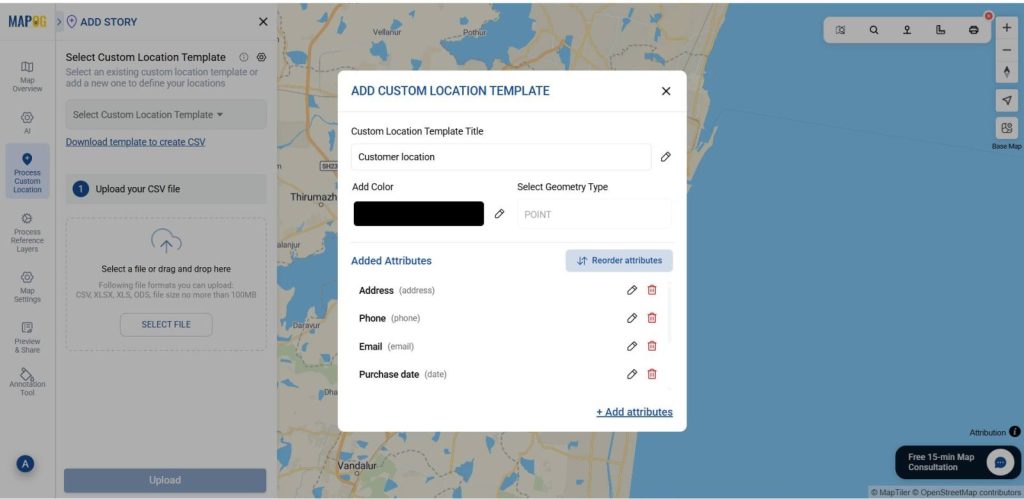Click the Upload button
The width and height of the screenshot is (1024, 499).
pos(165,480)
